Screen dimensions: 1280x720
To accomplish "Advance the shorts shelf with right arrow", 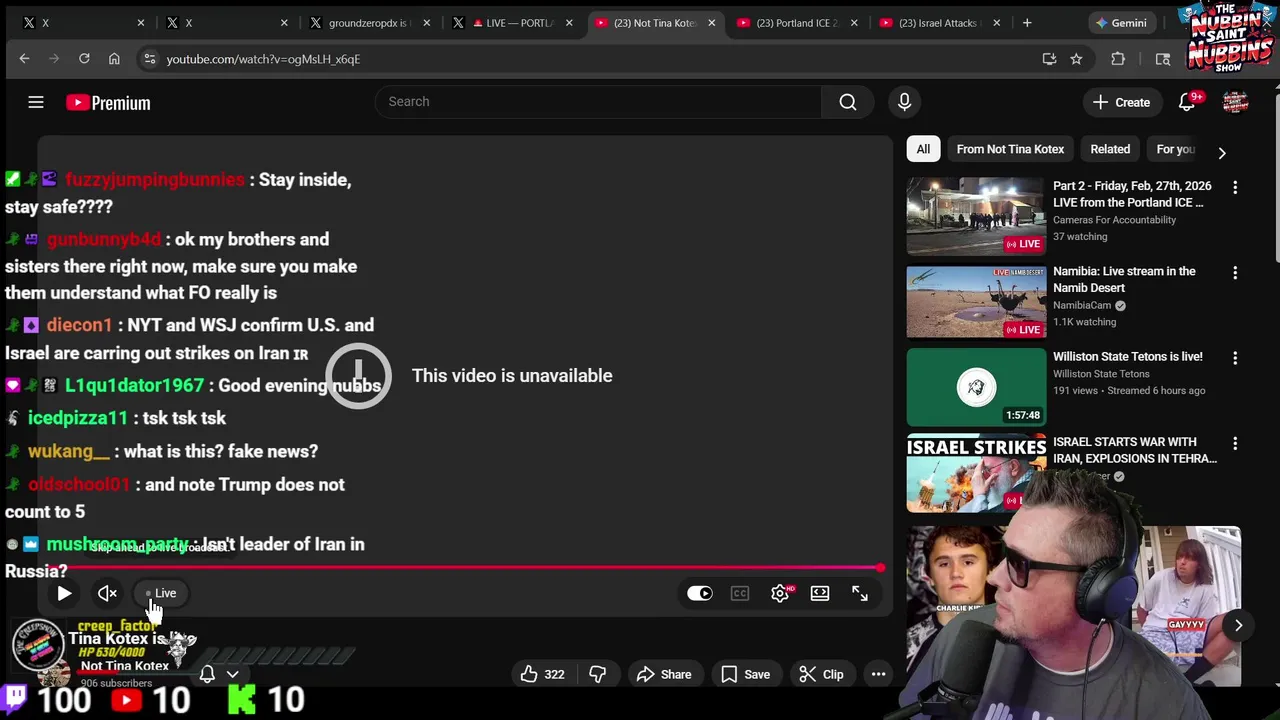I will pyautogui.click(x=1238, y=626).
